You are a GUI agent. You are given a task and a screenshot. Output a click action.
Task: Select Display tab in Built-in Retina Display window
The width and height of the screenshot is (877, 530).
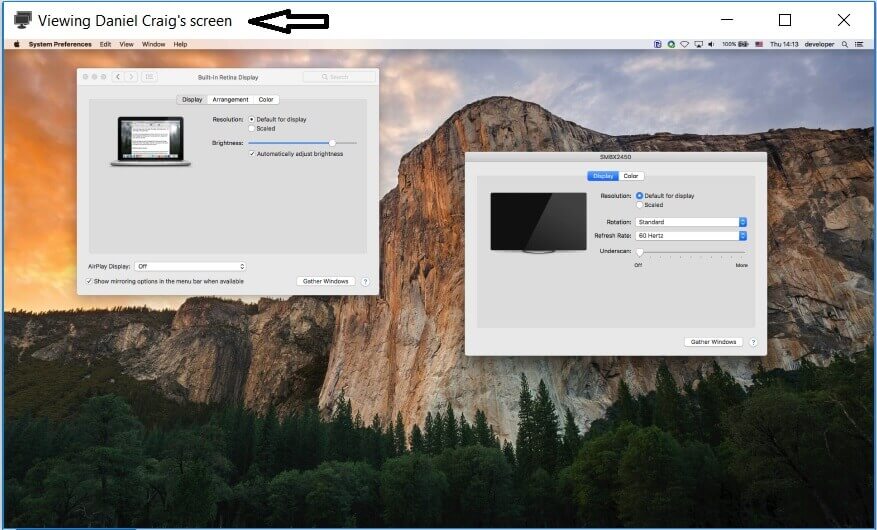pyautogui.click(x=192, y=100)
